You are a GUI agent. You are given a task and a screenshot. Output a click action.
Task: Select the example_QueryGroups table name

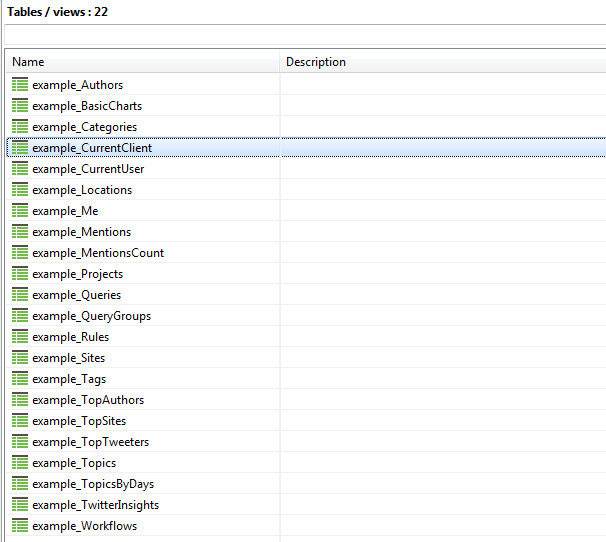[x=91, y=316]
